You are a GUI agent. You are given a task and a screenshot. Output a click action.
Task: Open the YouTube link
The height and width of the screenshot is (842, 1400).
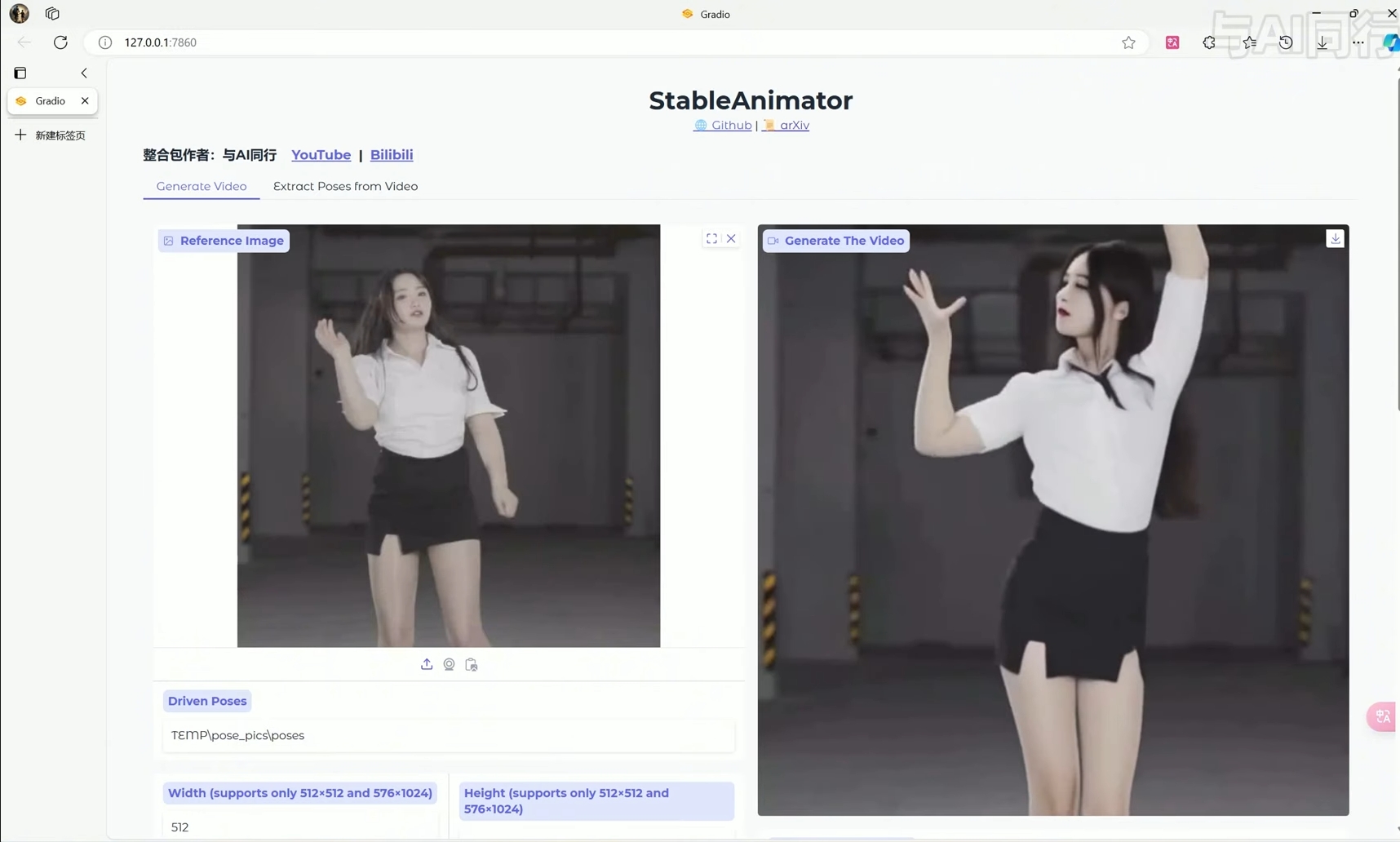pyautogui.click(x=321, y=155)
